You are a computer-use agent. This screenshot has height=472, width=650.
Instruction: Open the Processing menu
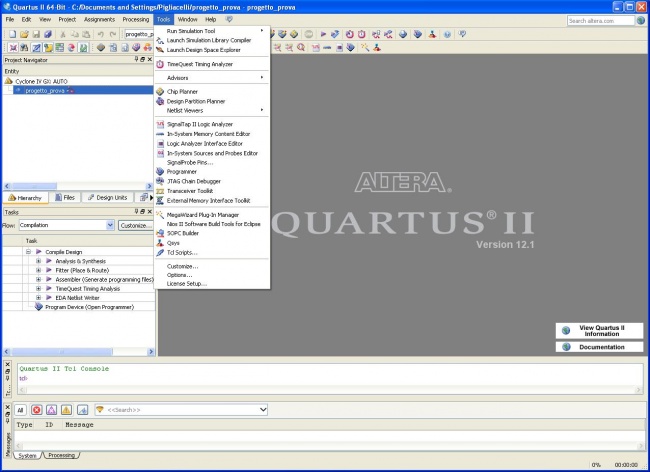(x=136, y=19)
